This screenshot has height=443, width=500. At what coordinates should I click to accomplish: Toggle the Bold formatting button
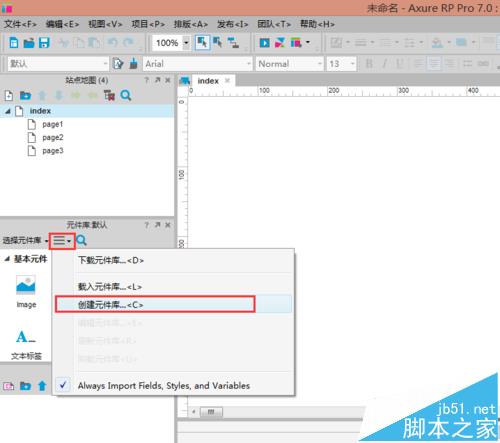(x=369, y=63)
